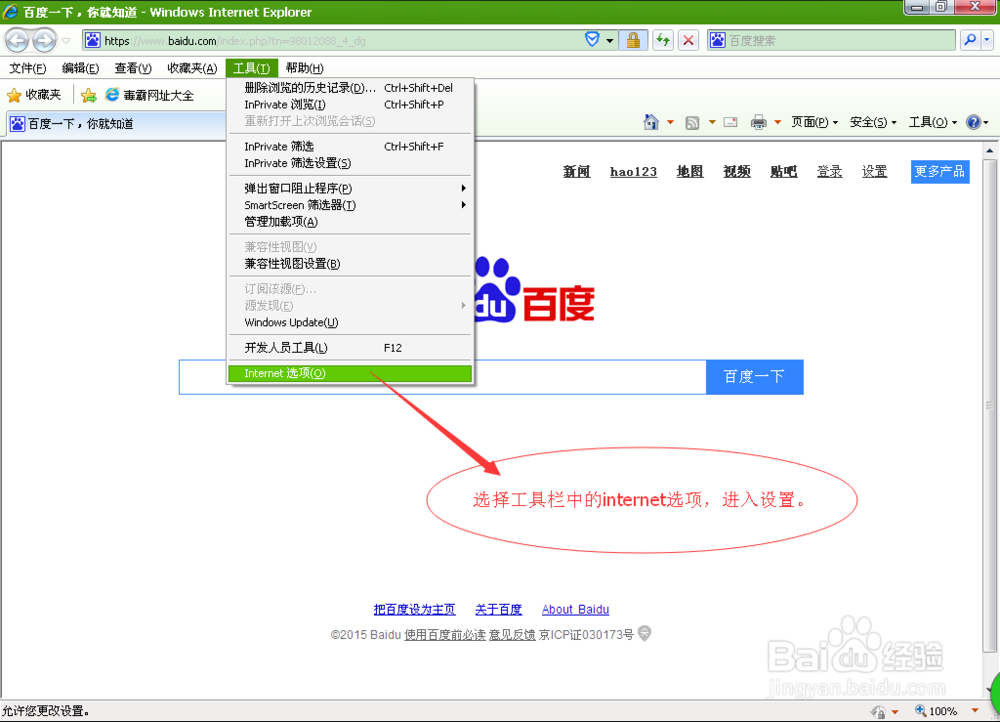Open the recent pages dropdown beside Forward

click(x=66, y=41)
